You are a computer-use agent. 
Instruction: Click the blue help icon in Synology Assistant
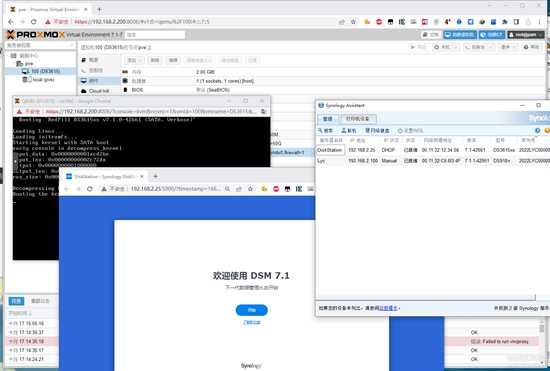tap(537, 130)
